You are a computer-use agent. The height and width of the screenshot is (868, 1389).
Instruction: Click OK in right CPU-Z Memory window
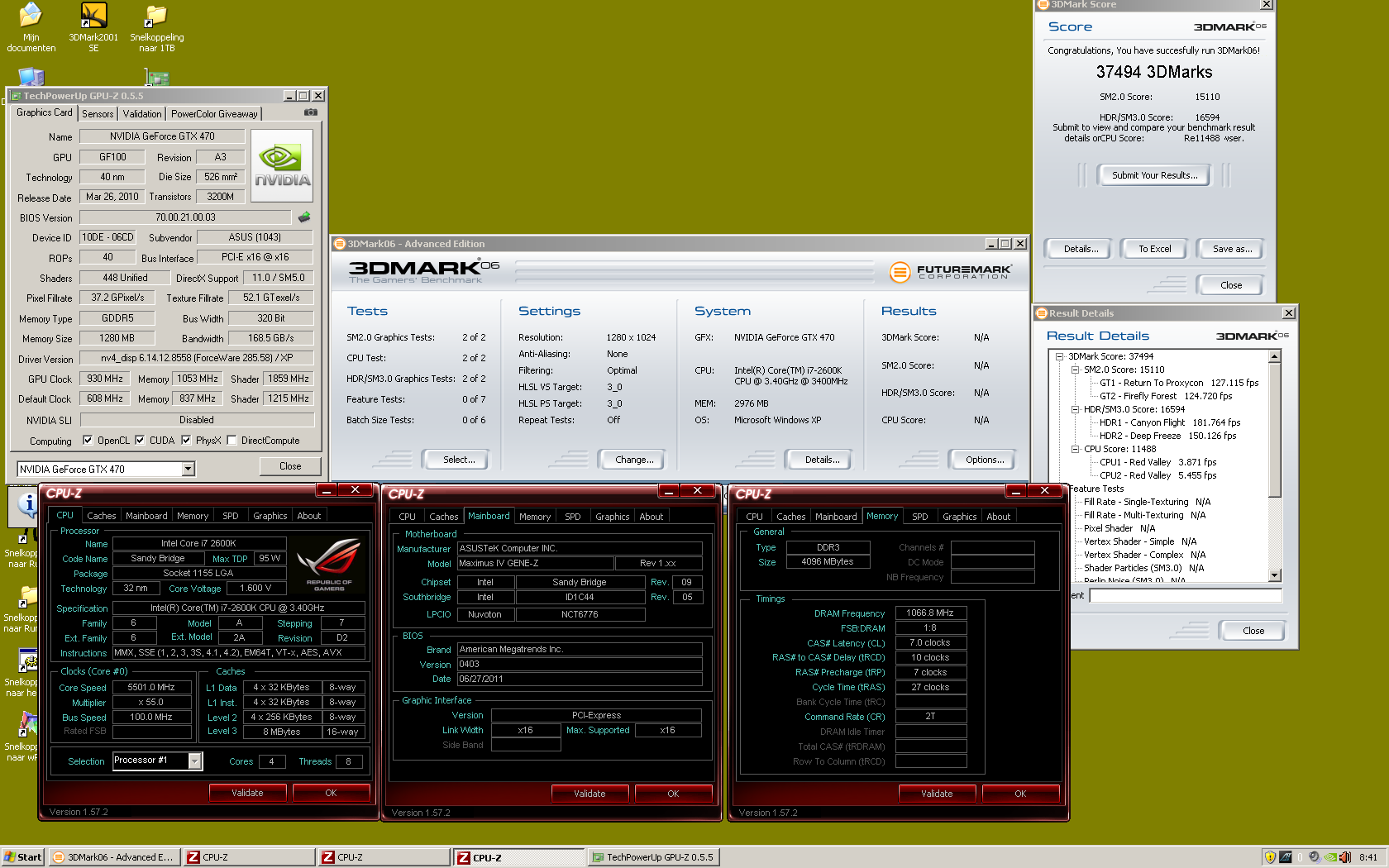coord(1020,794)
